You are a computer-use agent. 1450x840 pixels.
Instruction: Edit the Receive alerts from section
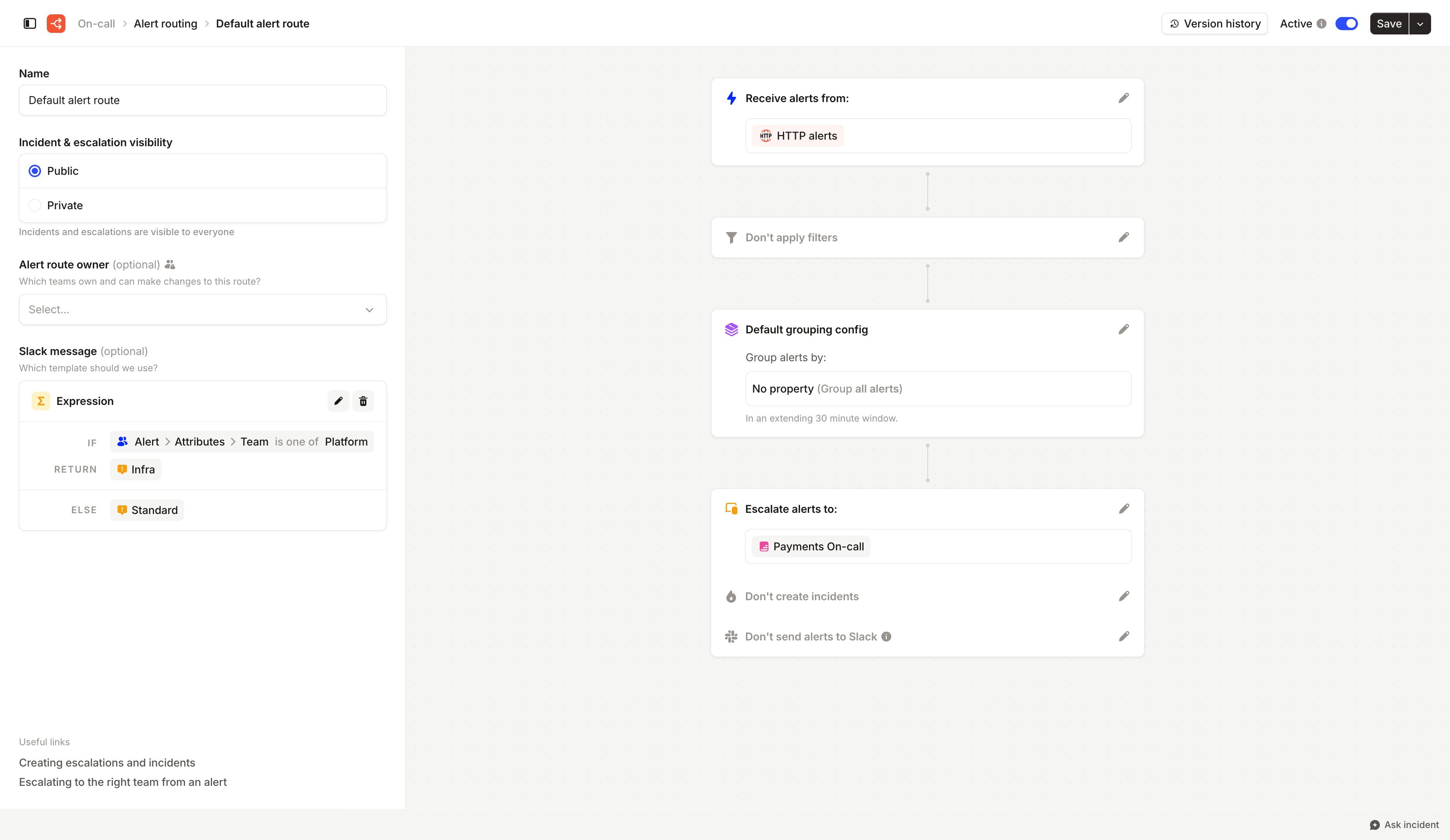pyautogui.click(x=1124, y=98)
